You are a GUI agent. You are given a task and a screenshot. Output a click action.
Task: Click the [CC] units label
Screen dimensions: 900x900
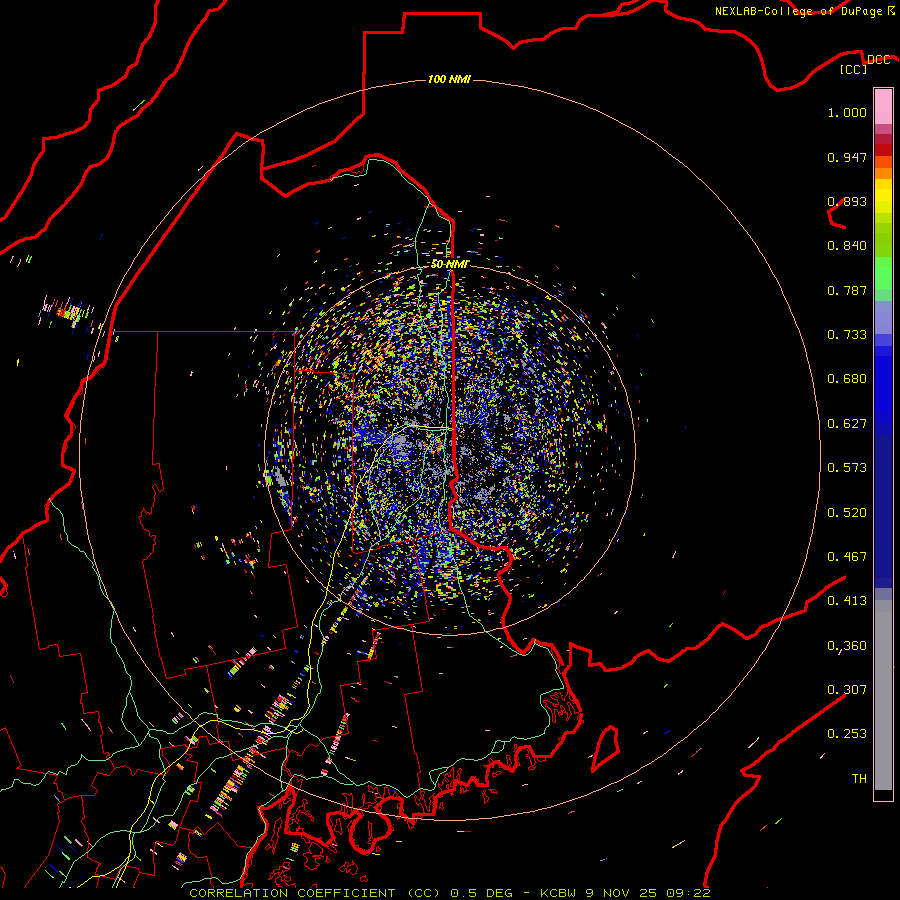[x=854, y=69]
